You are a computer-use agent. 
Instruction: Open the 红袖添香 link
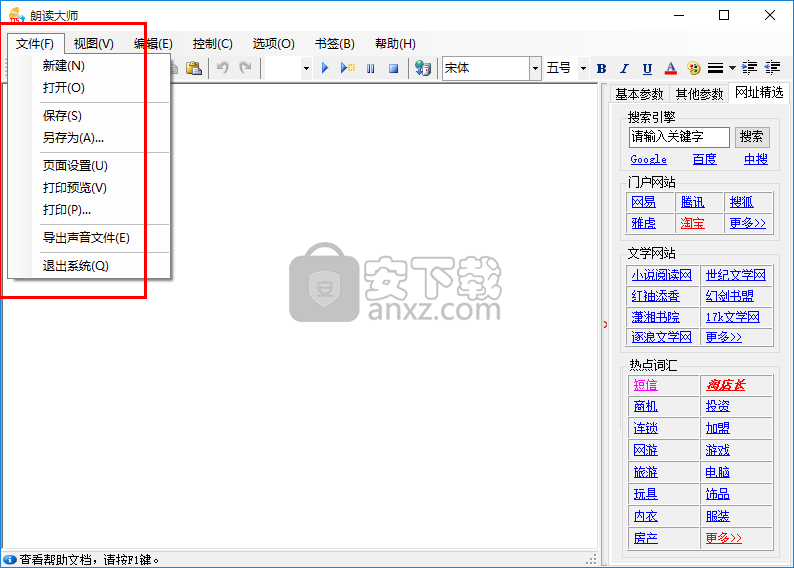(x=656, y=296)
